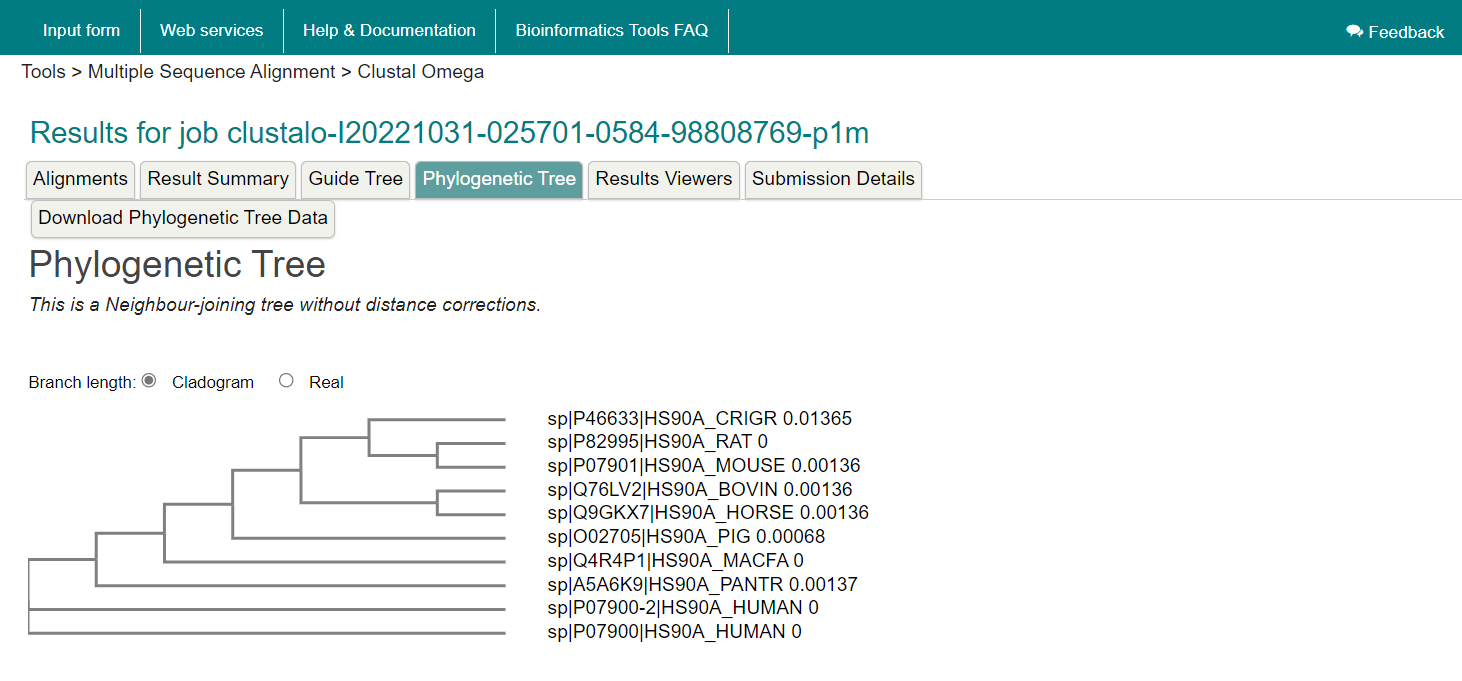Click Download Phylogenetic Tree Data button
Screen dimensions: 1462x681
coord(183,218)
